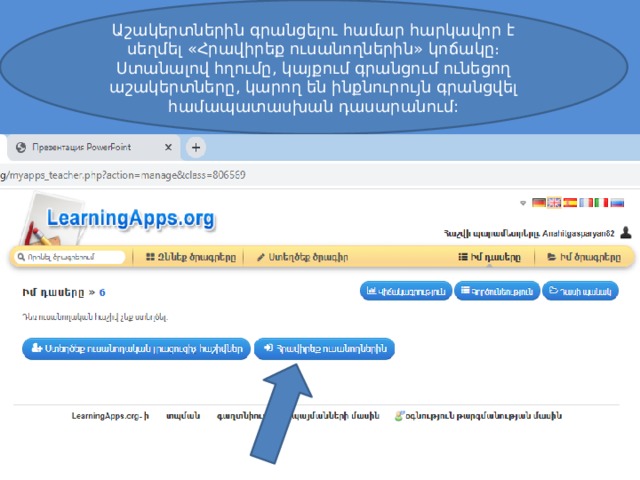This screenshot has width=640, height=480.
Task: Click the magnifier icon in search box
Action: [x=21, y=257]
